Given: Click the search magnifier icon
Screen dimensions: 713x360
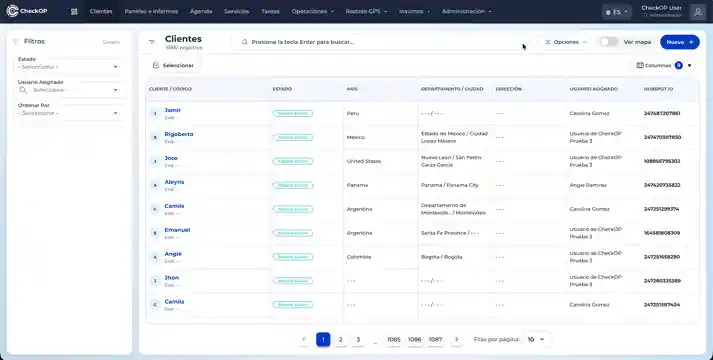Looking at the screenshot, I should (245, 42).
